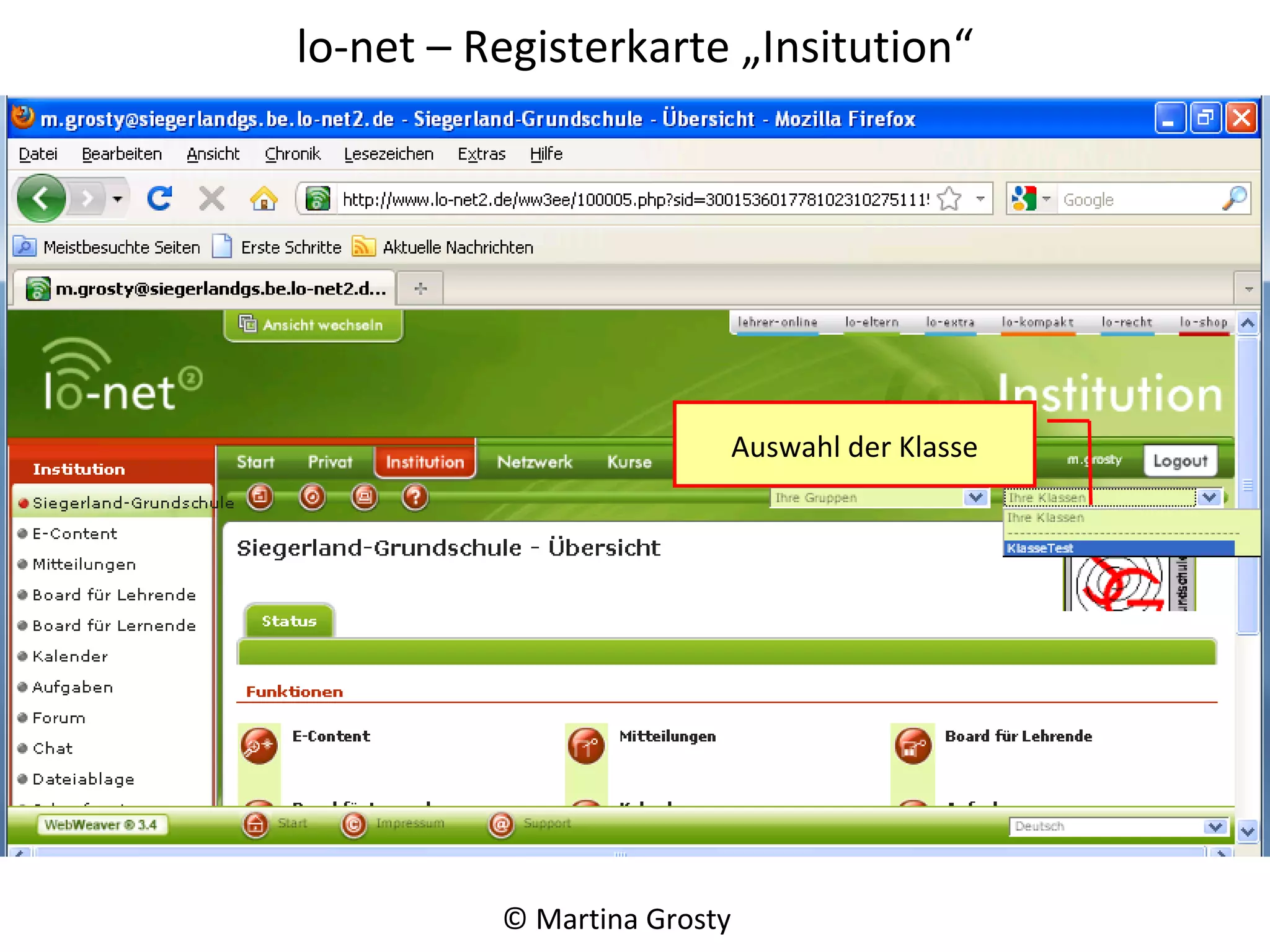Image resolution: width=1270 pixels, height=952 pixels.
Task: Open a new tab with plus button
Action: (420, 289)
